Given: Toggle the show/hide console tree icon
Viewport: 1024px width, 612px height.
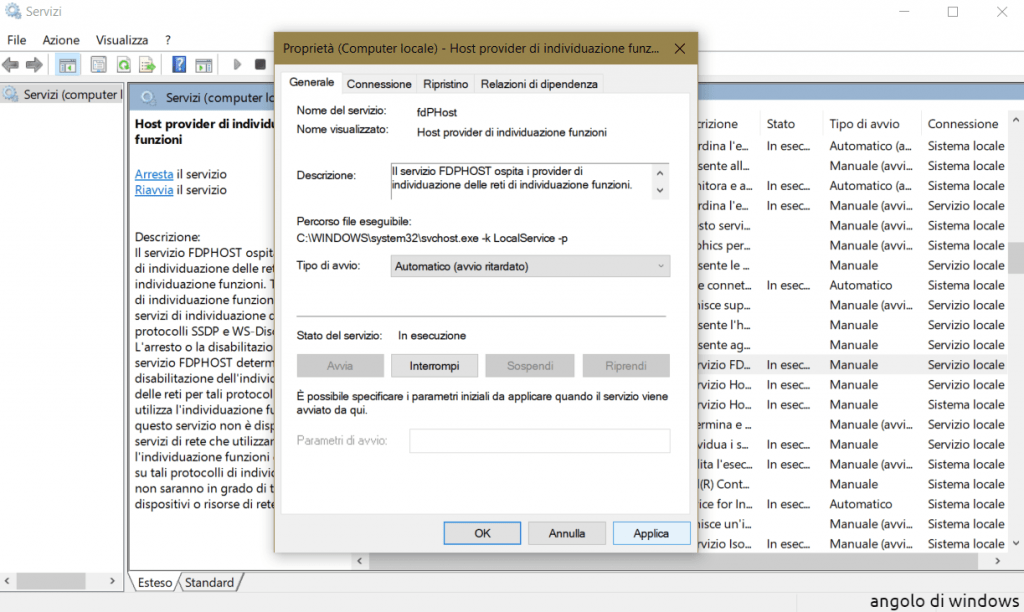Looking at the screenshot, I should (67, 65).
